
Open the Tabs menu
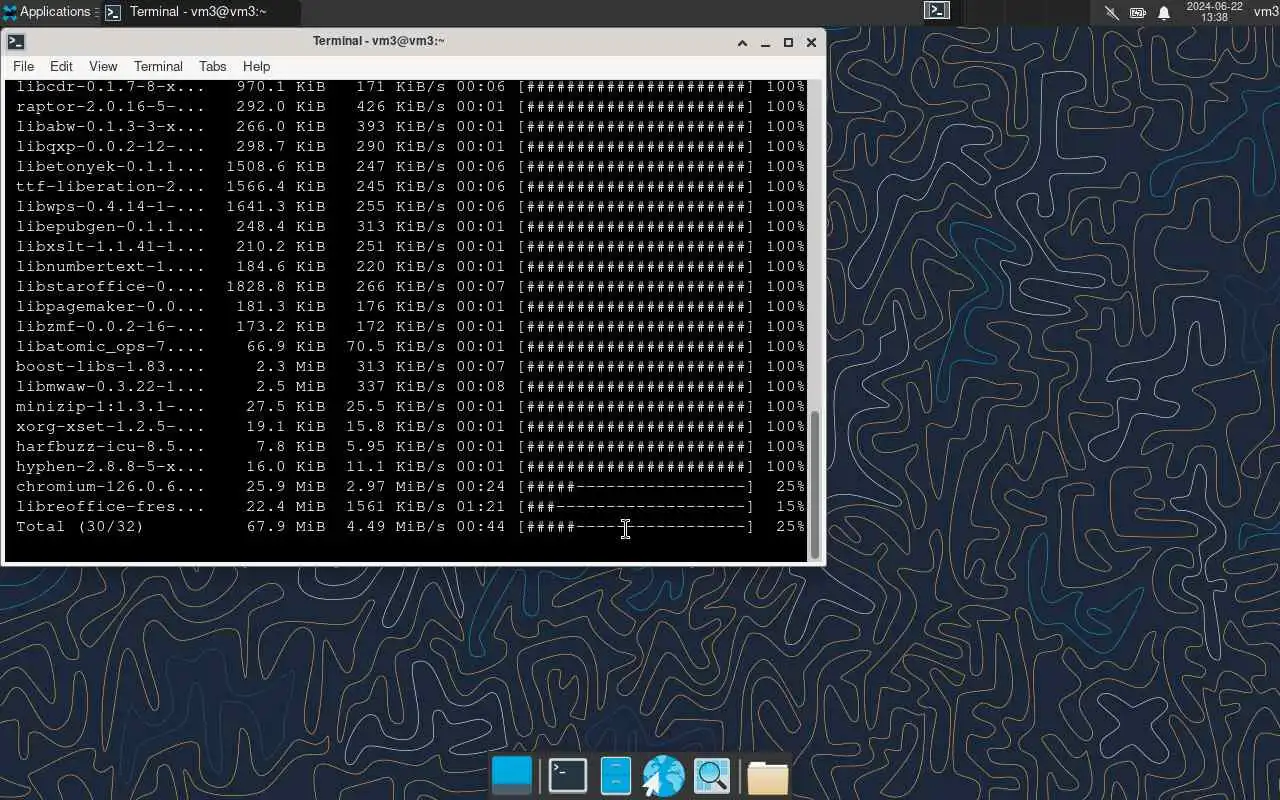(x=212, y=66)
